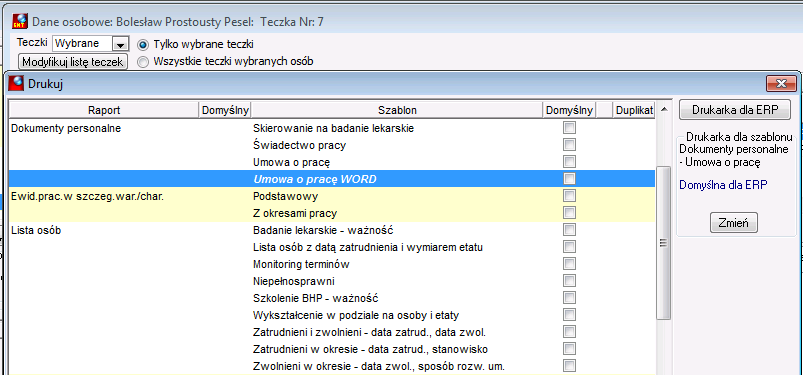Click the list scrollbar up arrow

tap(664, 109)
